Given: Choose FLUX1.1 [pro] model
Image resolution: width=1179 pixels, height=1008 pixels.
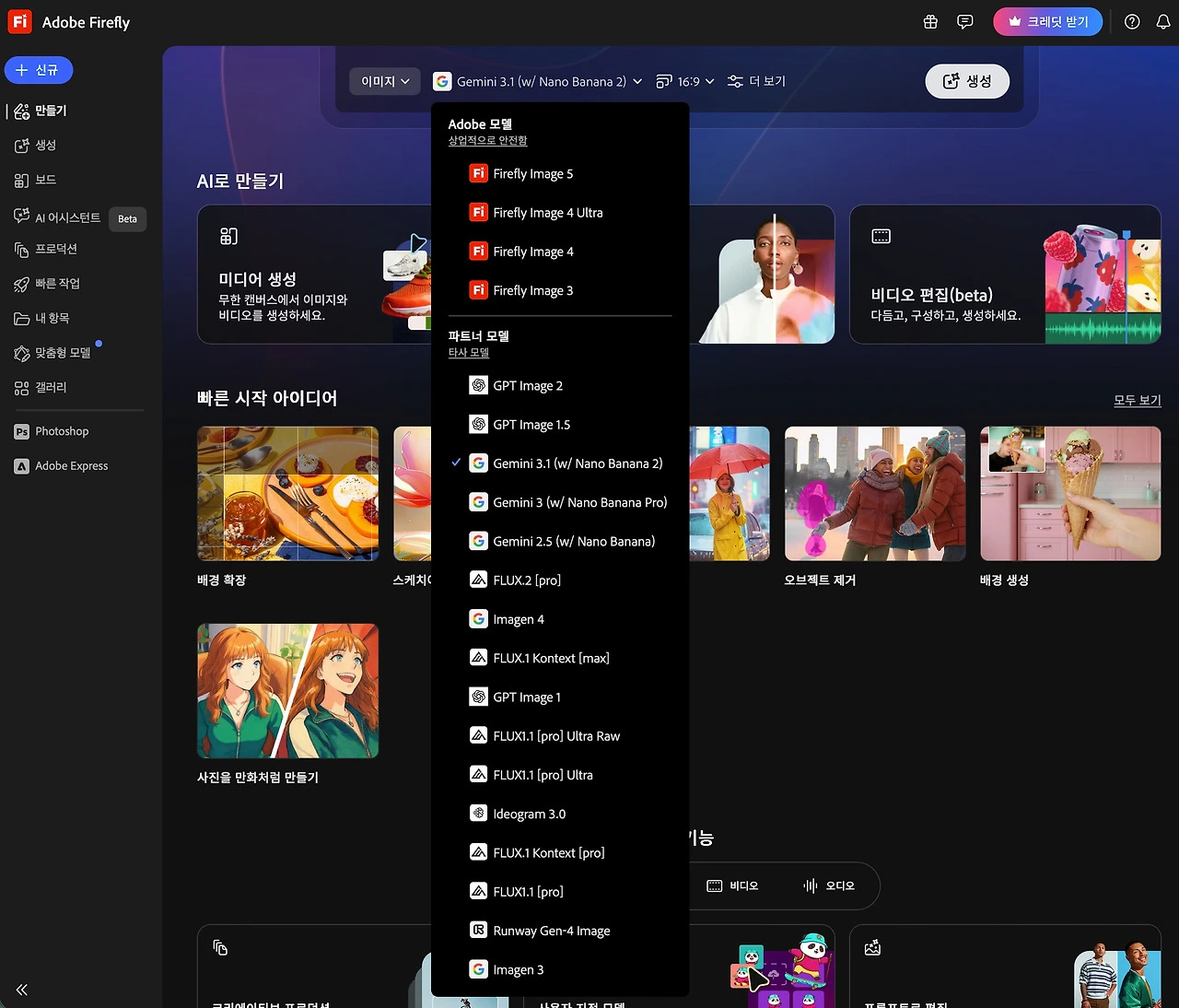Looking at the screenshot, I should tap(560, 892).
